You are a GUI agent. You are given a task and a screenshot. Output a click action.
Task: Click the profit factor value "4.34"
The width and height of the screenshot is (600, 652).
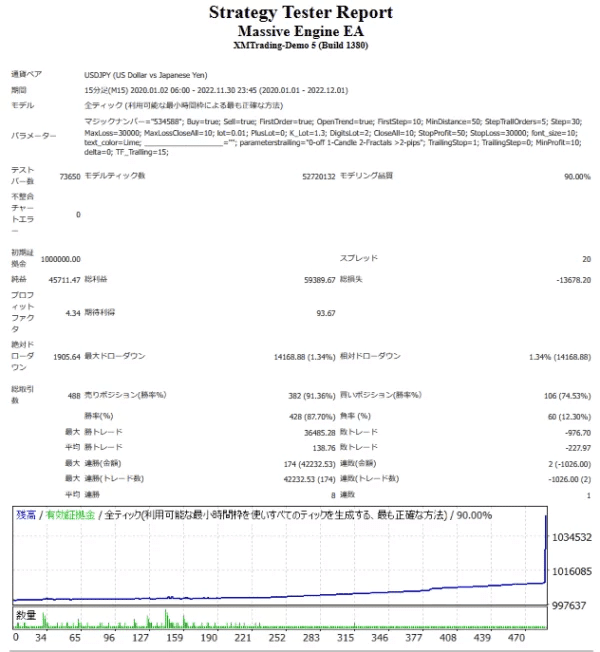[x=73, y=313]
